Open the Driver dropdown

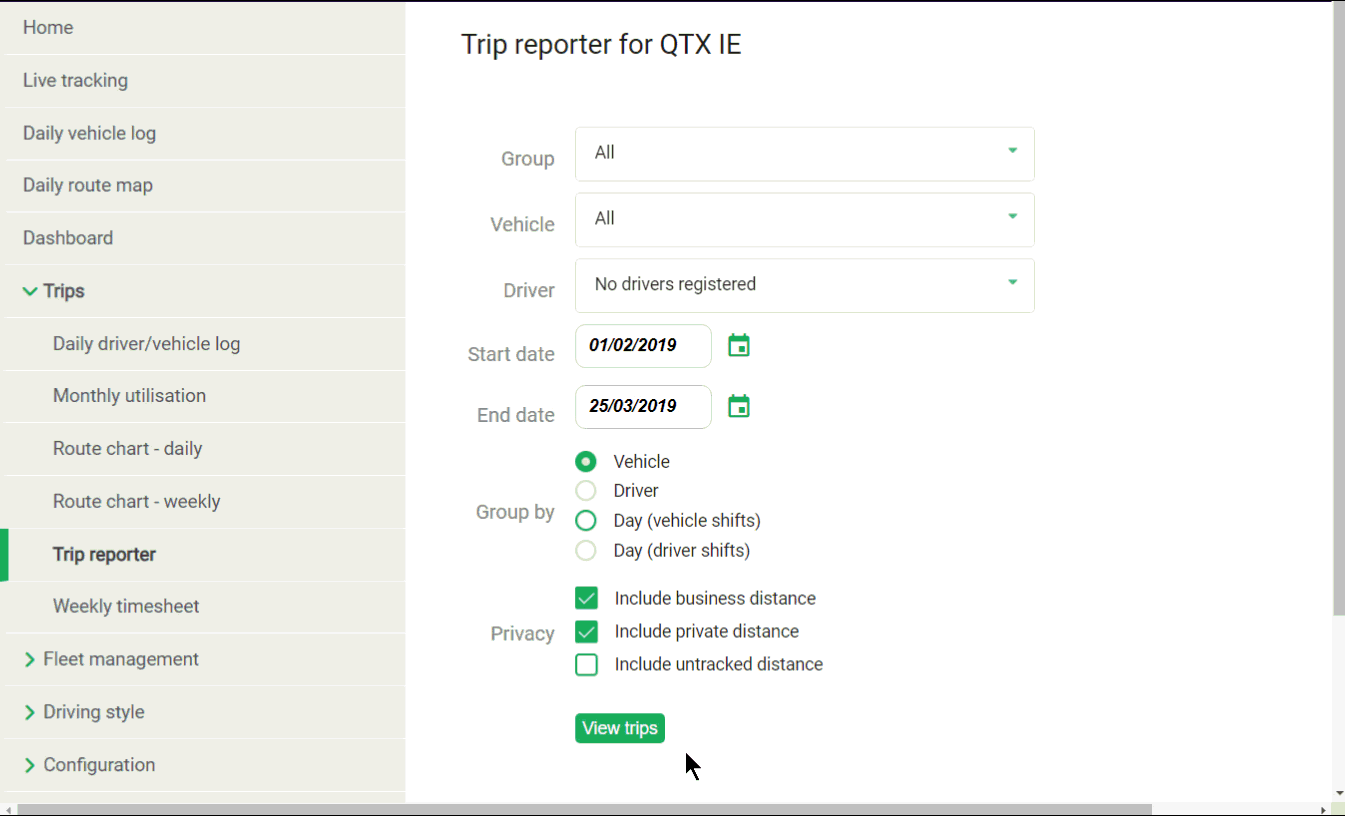805,286
